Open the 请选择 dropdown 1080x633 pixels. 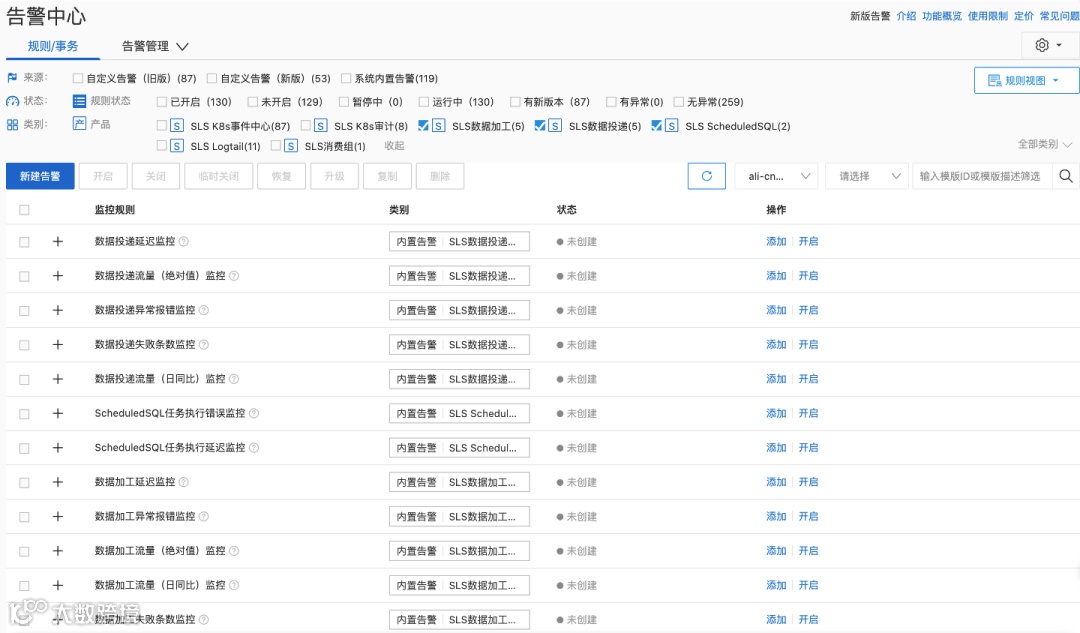(867, 176)
